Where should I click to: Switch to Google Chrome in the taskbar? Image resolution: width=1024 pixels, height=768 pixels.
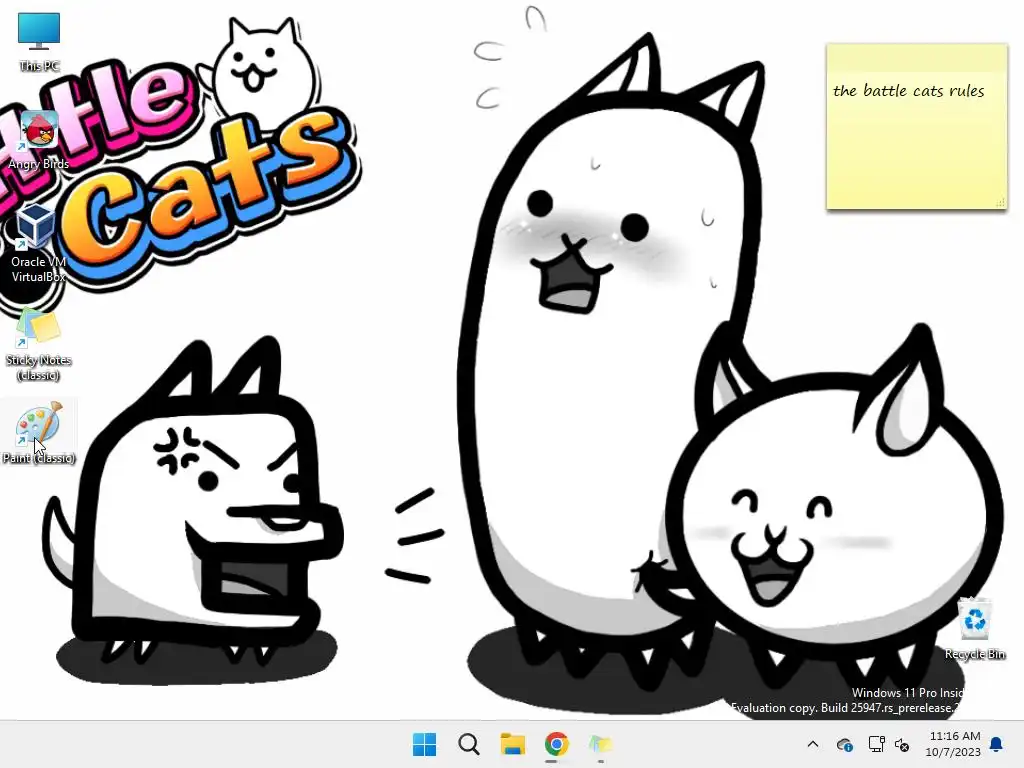pos(556,744)
